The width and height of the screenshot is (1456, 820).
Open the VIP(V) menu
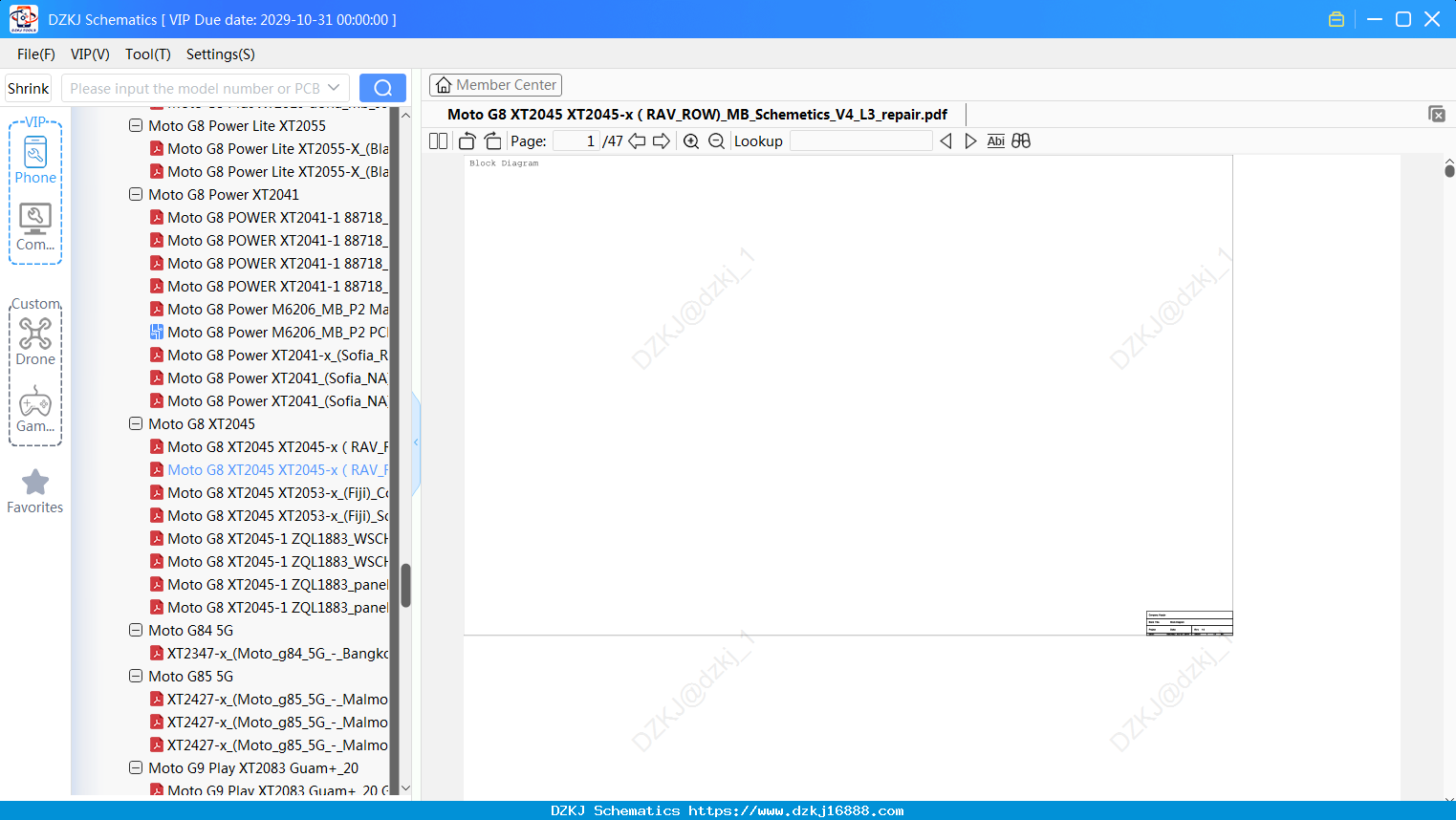coord(90,54)
